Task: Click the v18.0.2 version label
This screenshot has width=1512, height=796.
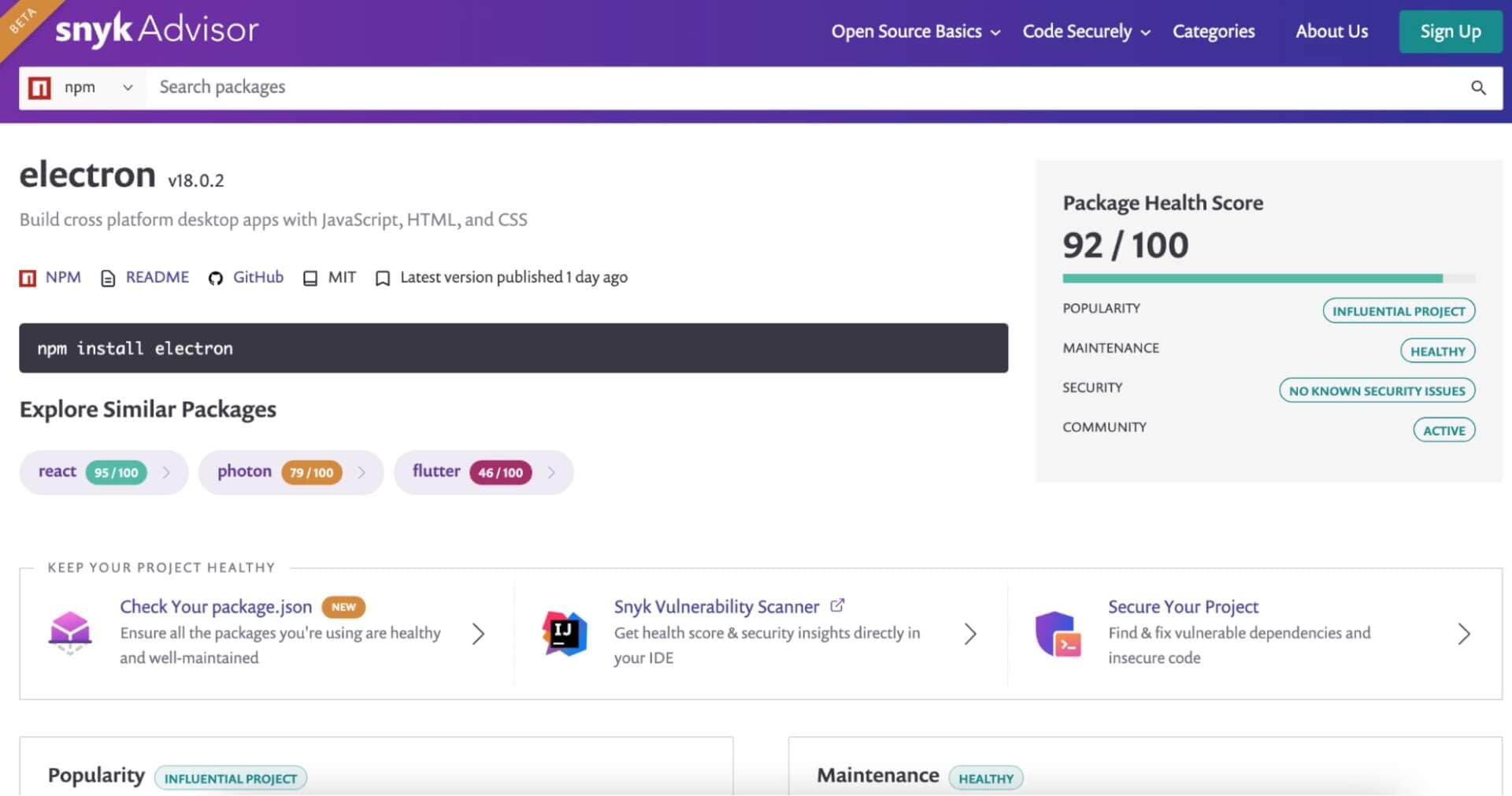Action: coord(196,180)
